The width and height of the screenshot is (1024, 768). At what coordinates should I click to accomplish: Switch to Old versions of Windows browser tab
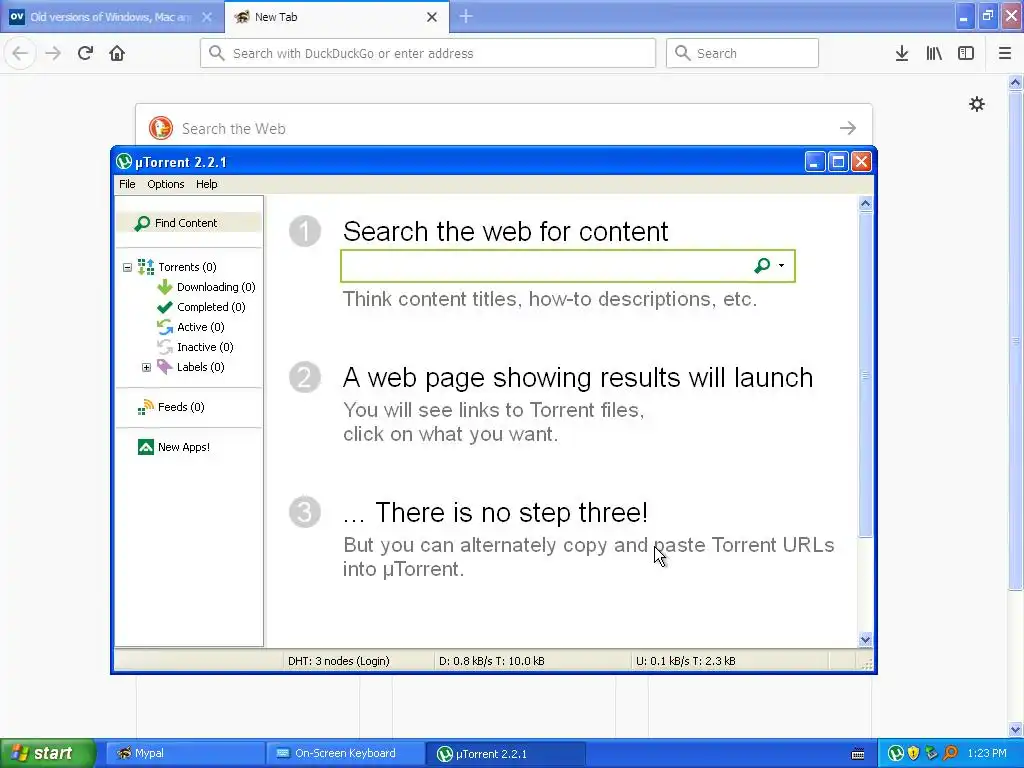click(111, 17)
